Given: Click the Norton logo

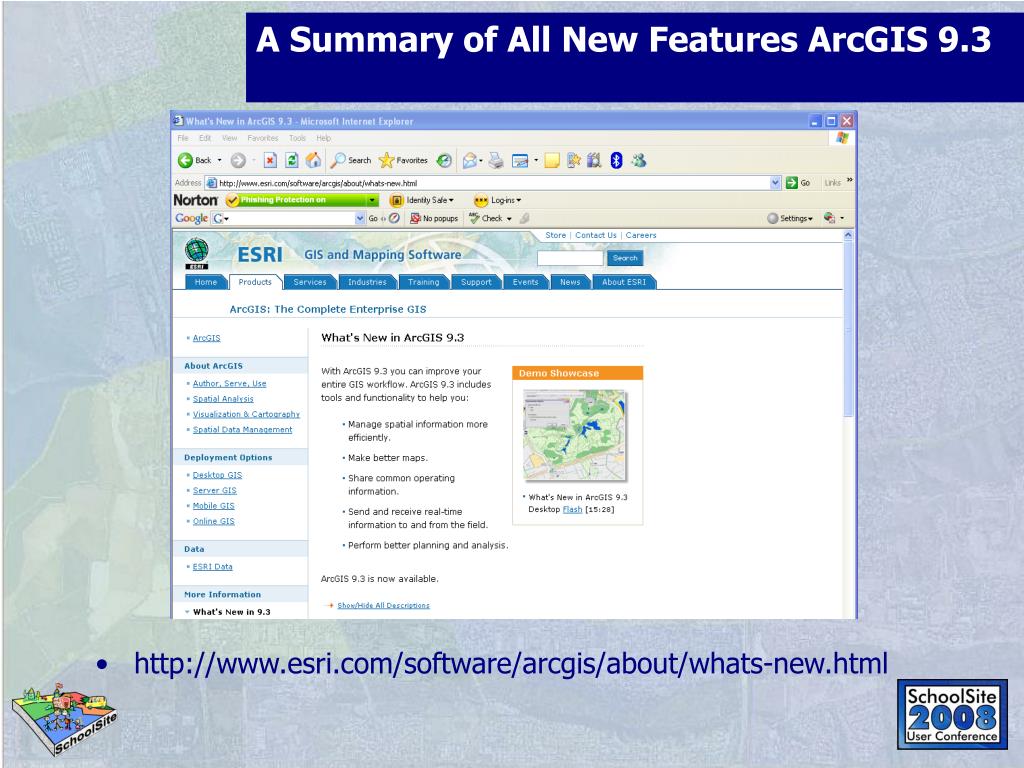Looking at the screenshot, I should point(195,200).
